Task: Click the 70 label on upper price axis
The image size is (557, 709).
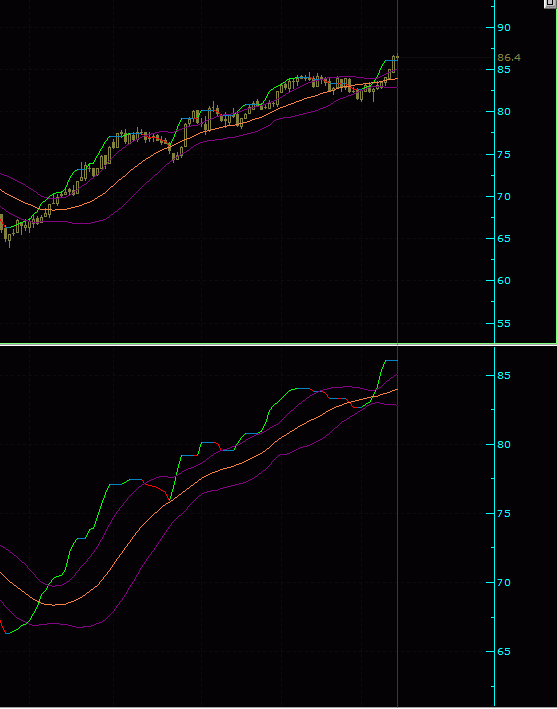Action: click(x=504, y=197)
